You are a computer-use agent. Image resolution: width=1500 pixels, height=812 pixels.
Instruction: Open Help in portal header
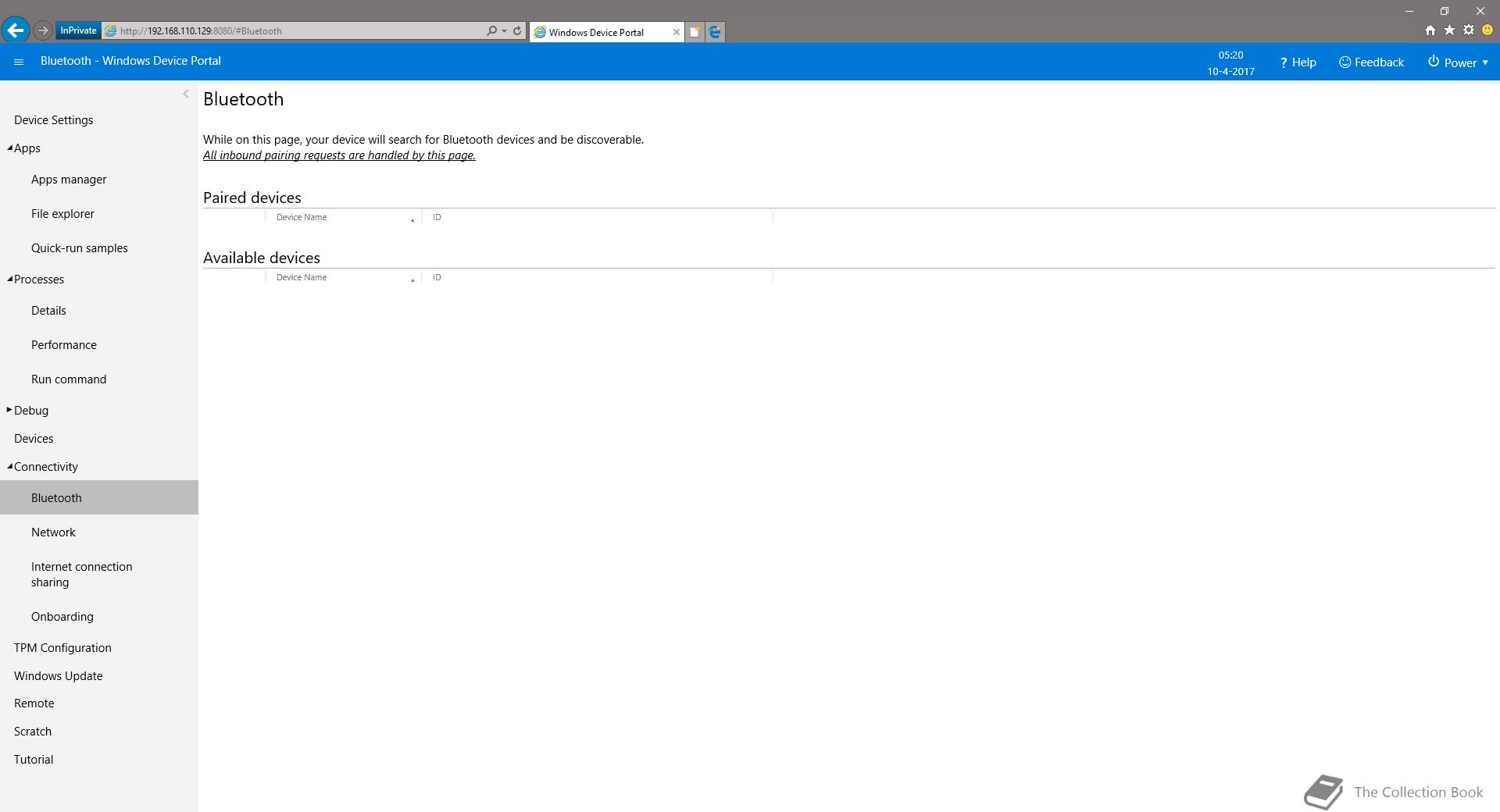click(1298, 62)
